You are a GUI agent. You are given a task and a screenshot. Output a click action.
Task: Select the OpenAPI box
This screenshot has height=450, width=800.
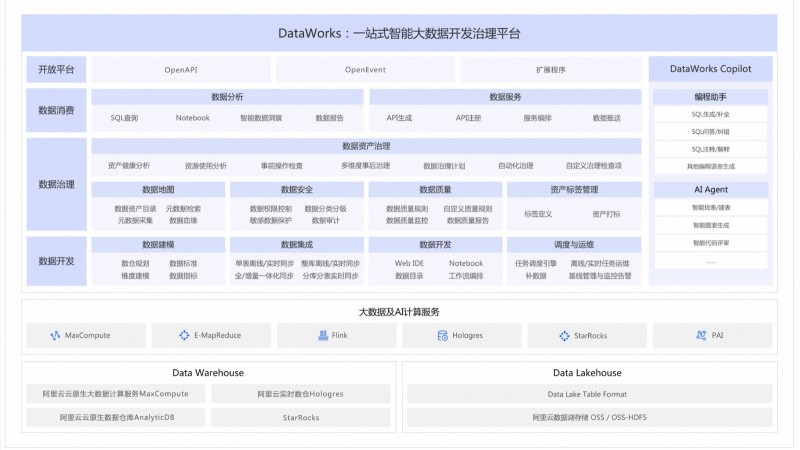click(x=181, y=70)
